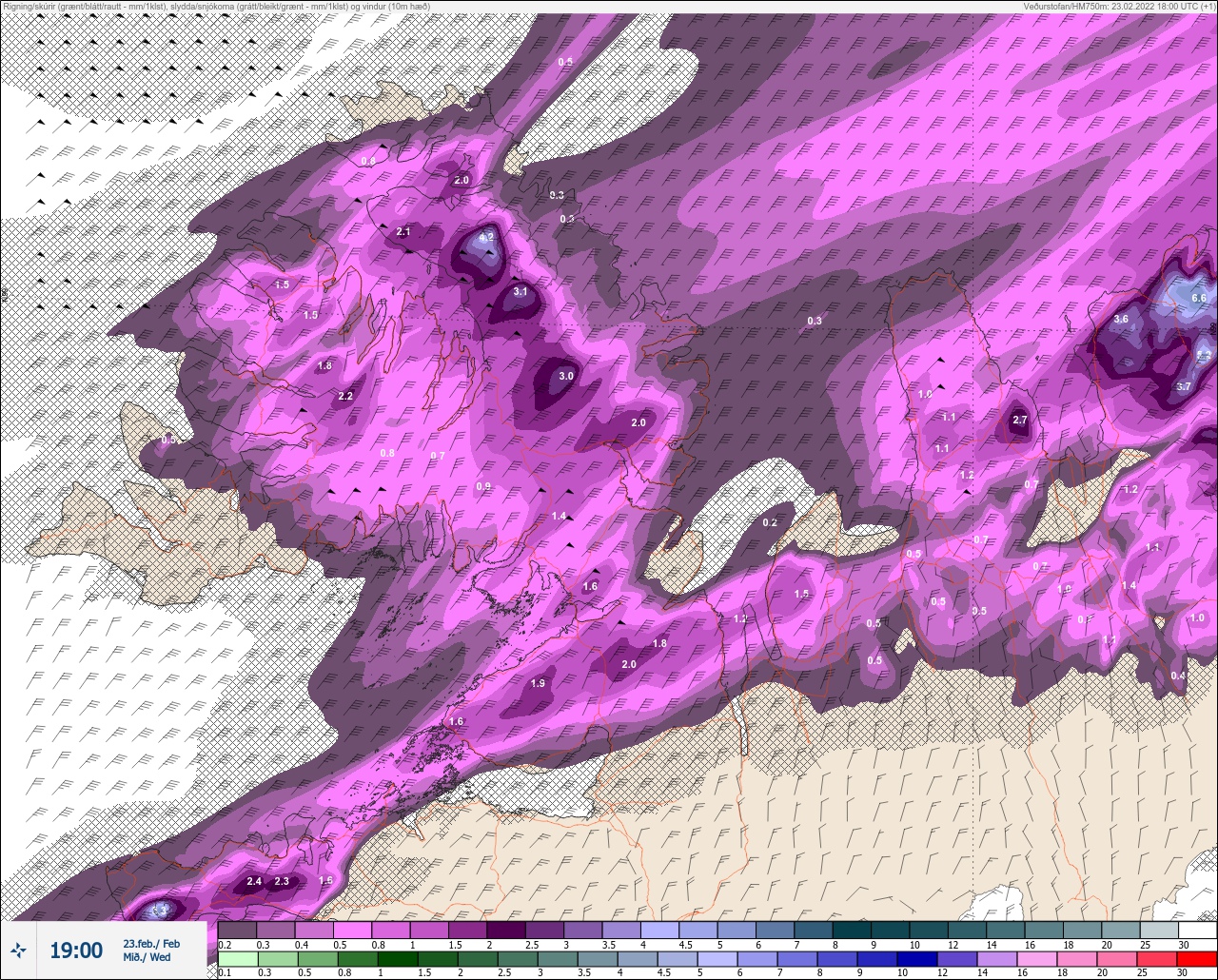Screen dimensions: 1218x980
Task: Click the 0.2 precipitation value on the map
Action: tap(770, 522)
